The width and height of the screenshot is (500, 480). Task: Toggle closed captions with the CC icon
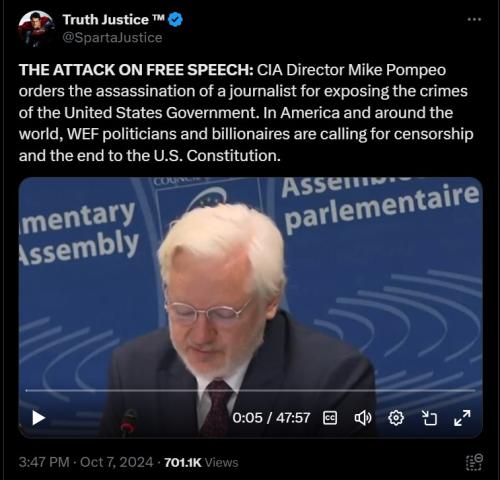[330, 418]
